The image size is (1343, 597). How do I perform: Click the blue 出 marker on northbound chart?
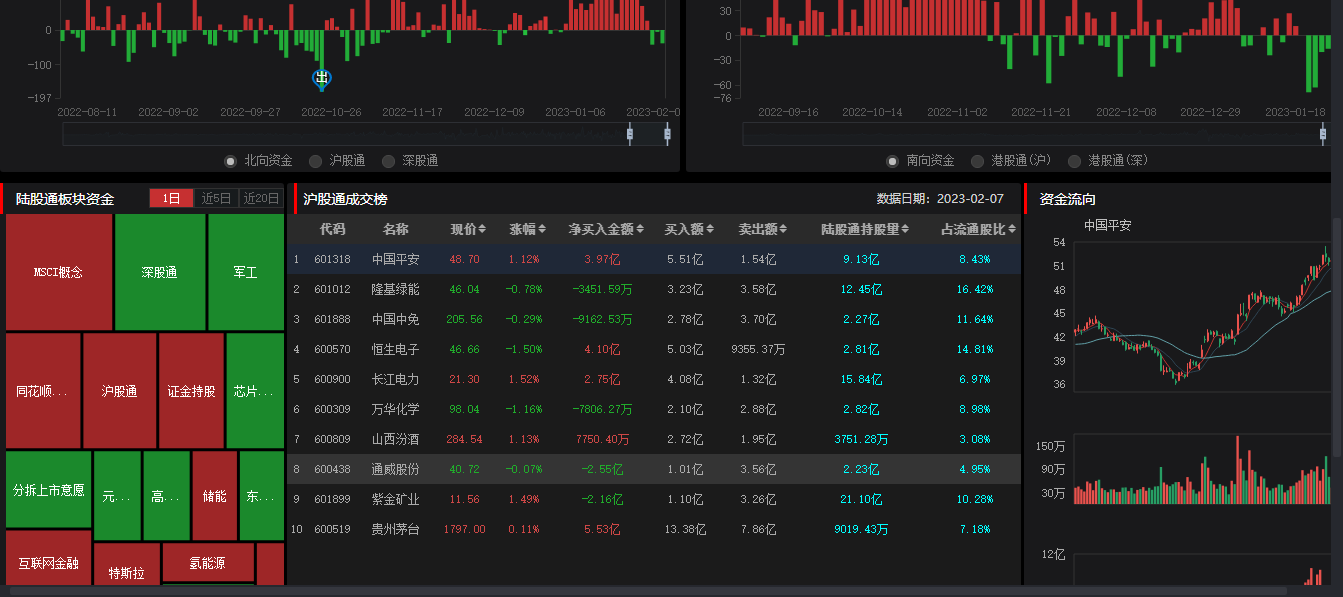[x=321, y=78]
